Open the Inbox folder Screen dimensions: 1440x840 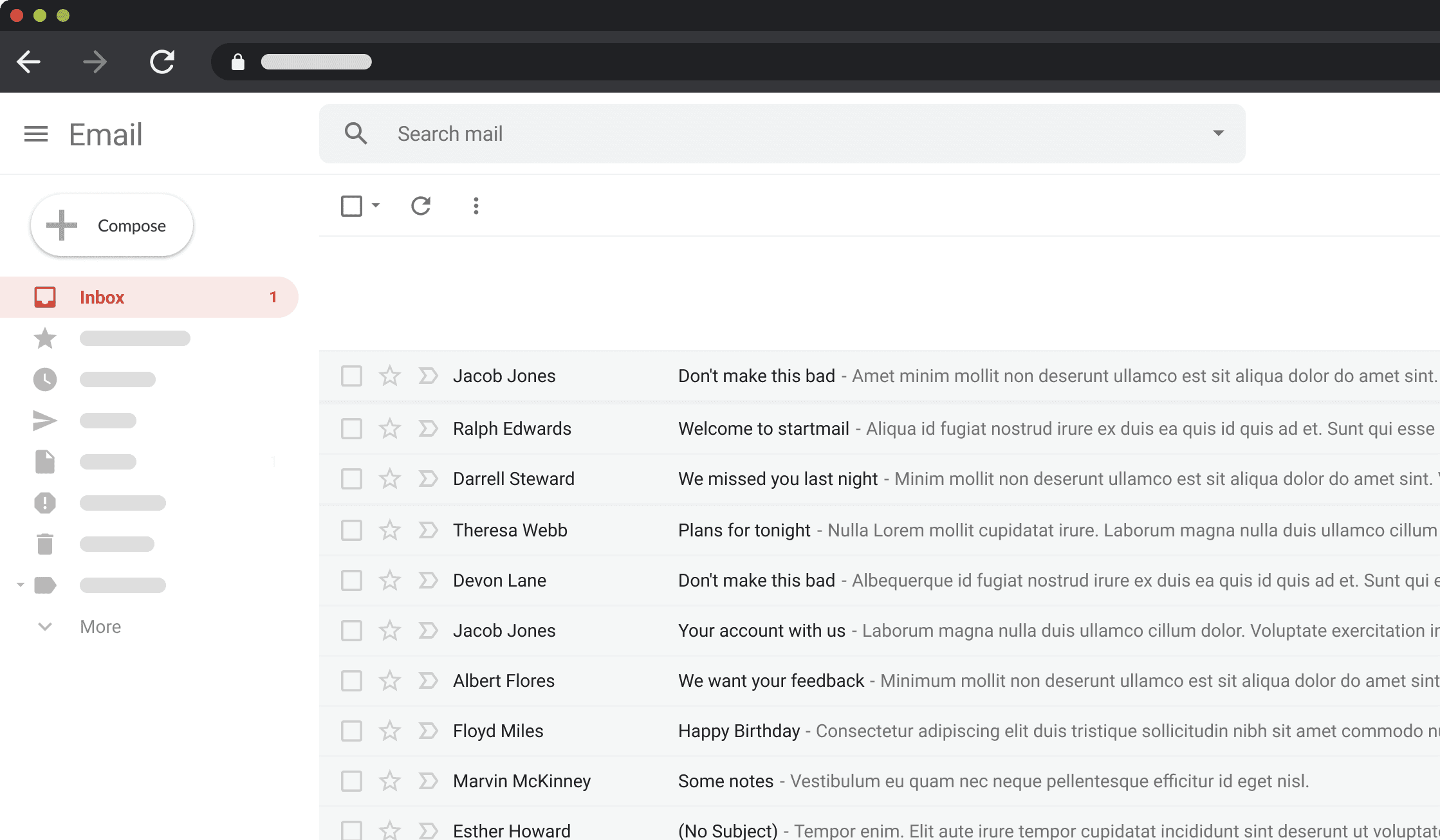(x=102, y=297)
